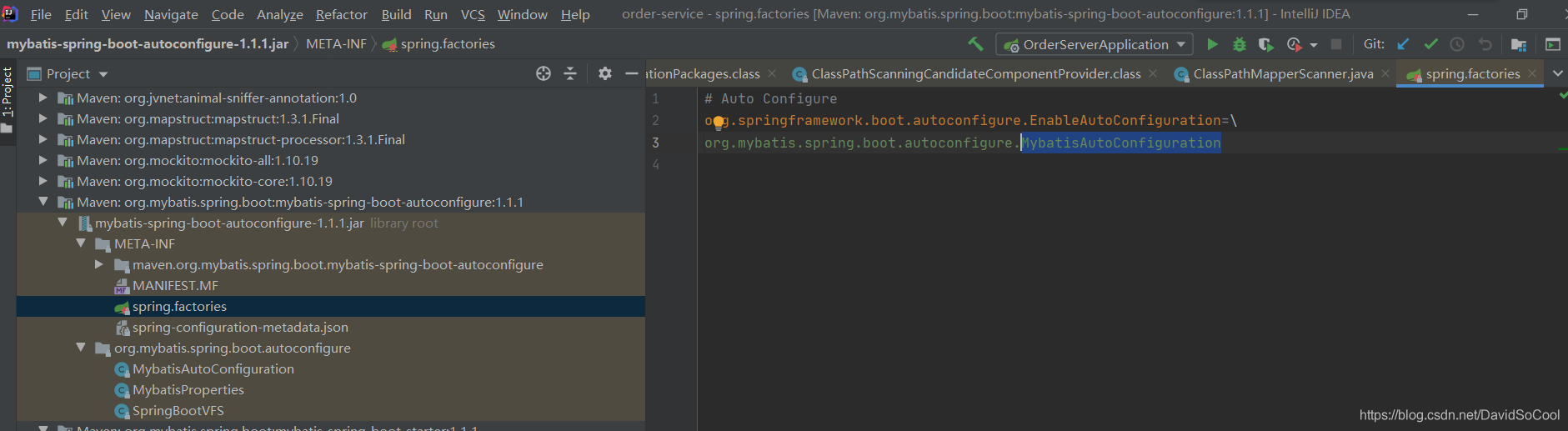Click the yellow intention lightbulb in editor
Screen dimensions: 1568x431
719,123
